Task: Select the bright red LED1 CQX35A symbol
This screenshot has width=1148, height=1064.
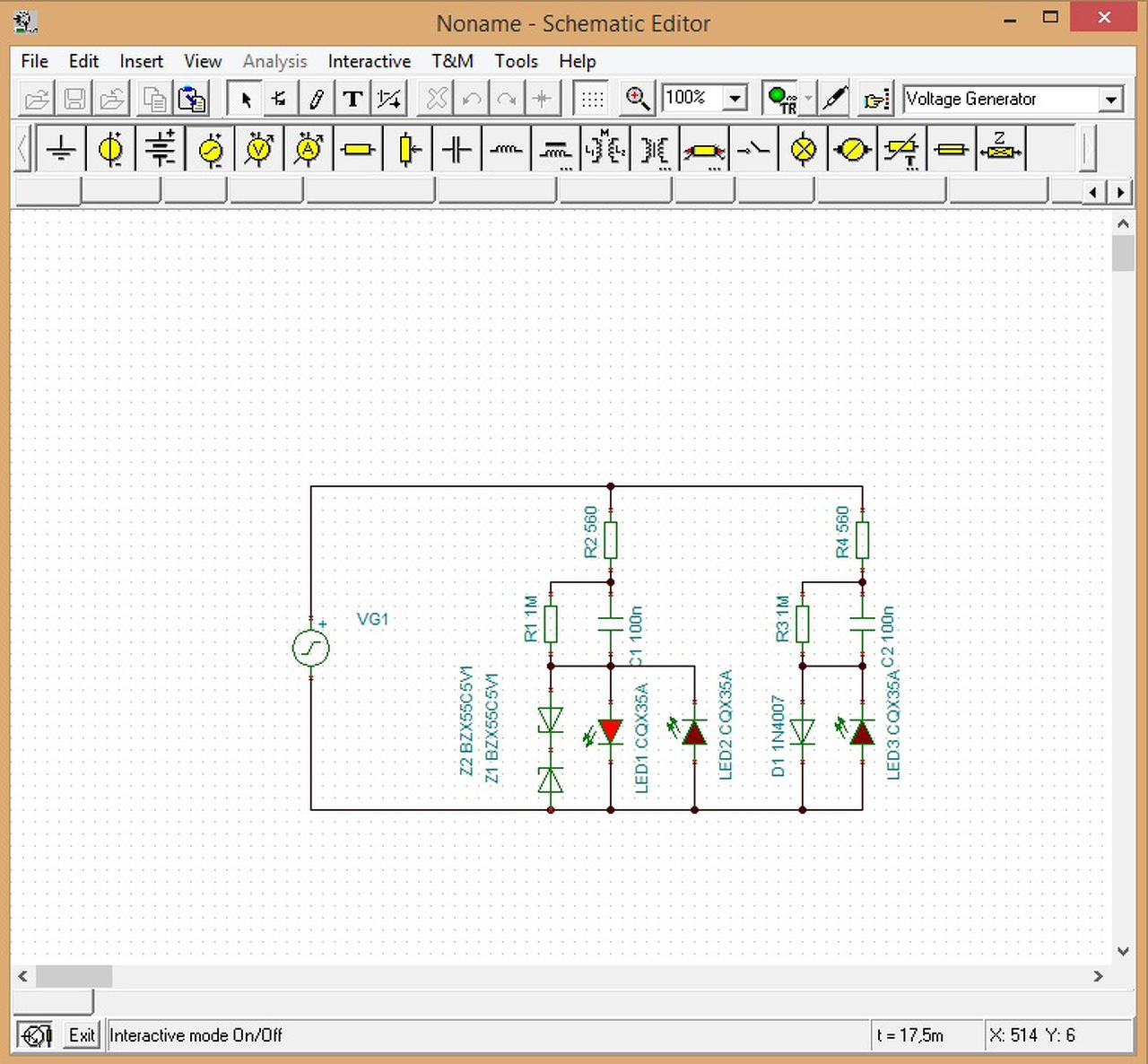Action: (611, 731)
